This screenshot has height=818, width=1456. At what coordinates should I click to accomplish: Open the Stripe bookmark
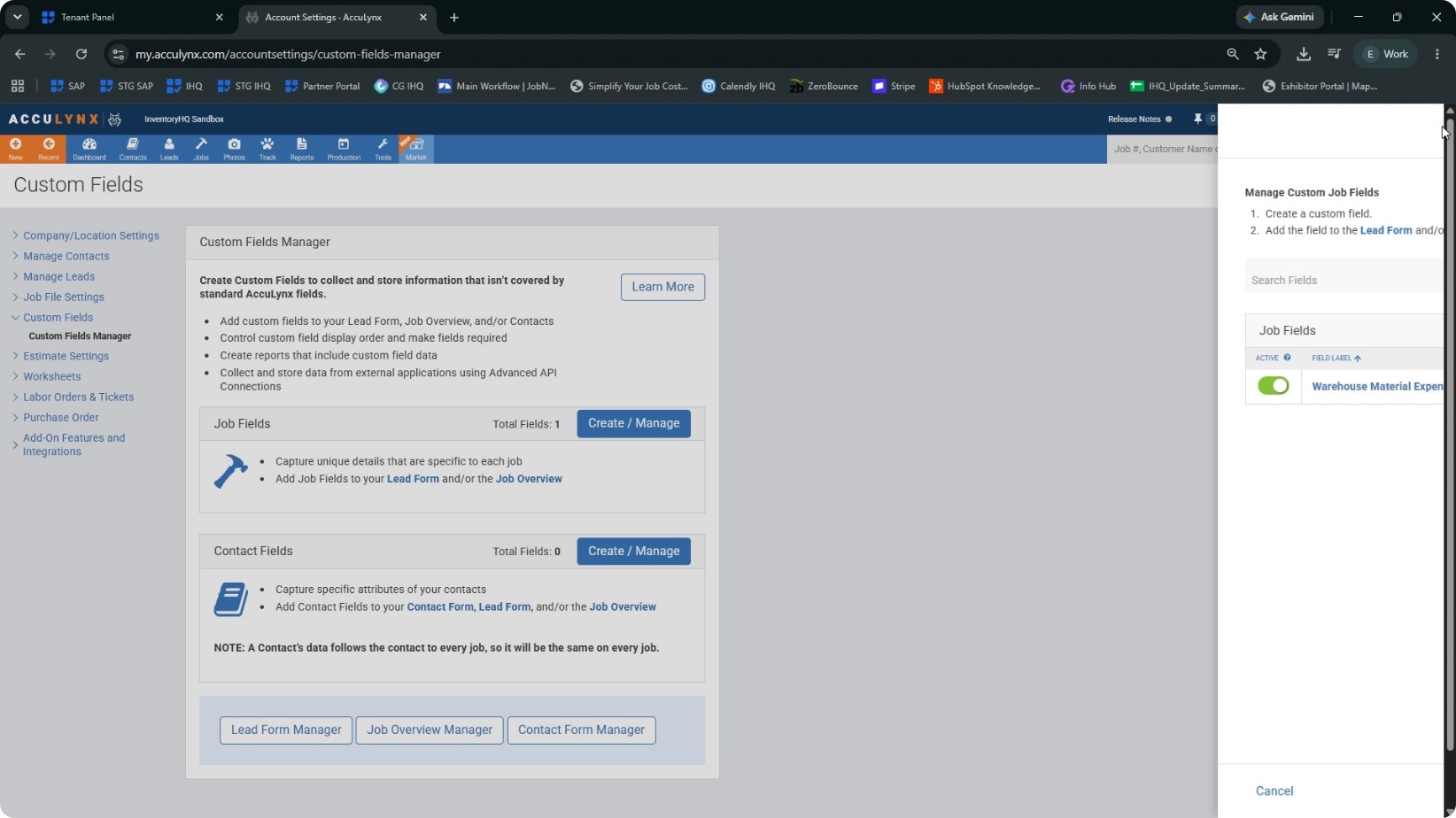tap(894, 86)
